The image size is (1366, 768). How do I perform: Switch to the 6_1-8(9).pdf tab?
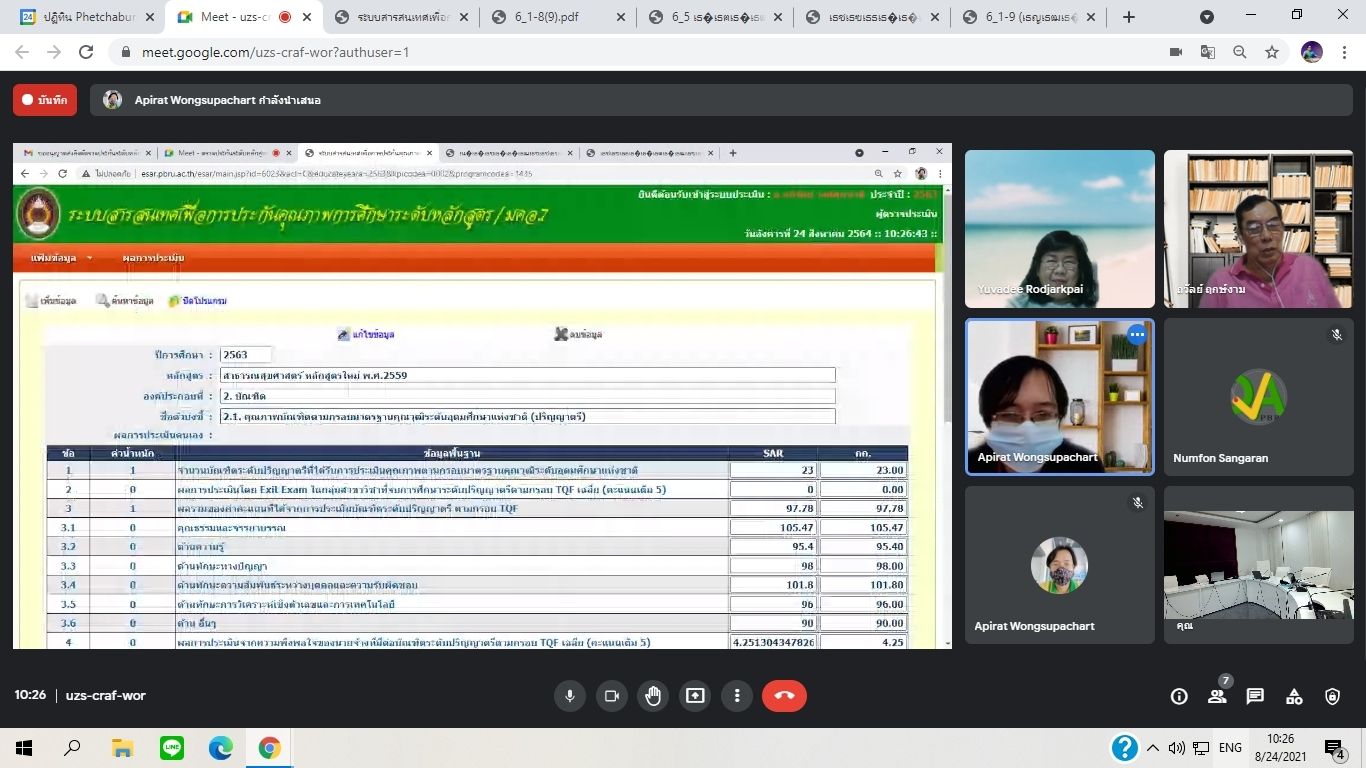[556, 17]
